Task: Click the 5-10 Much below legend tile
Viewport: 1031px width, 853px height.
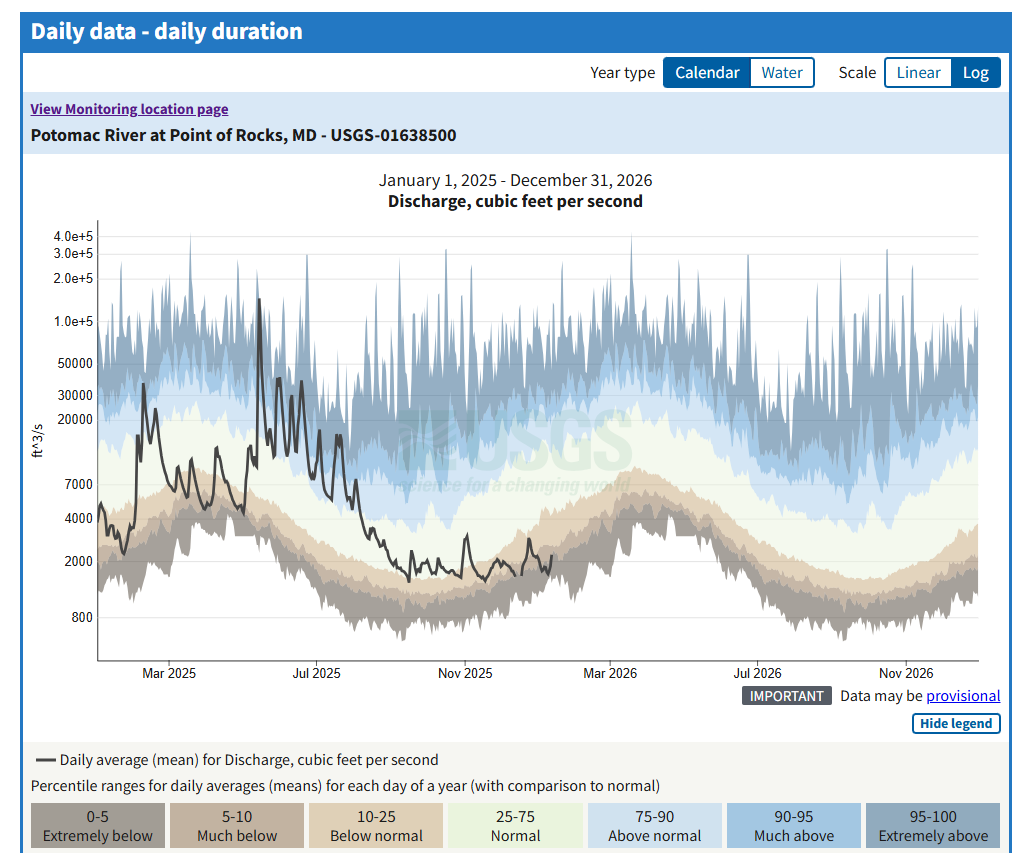Action: point(236,825)
